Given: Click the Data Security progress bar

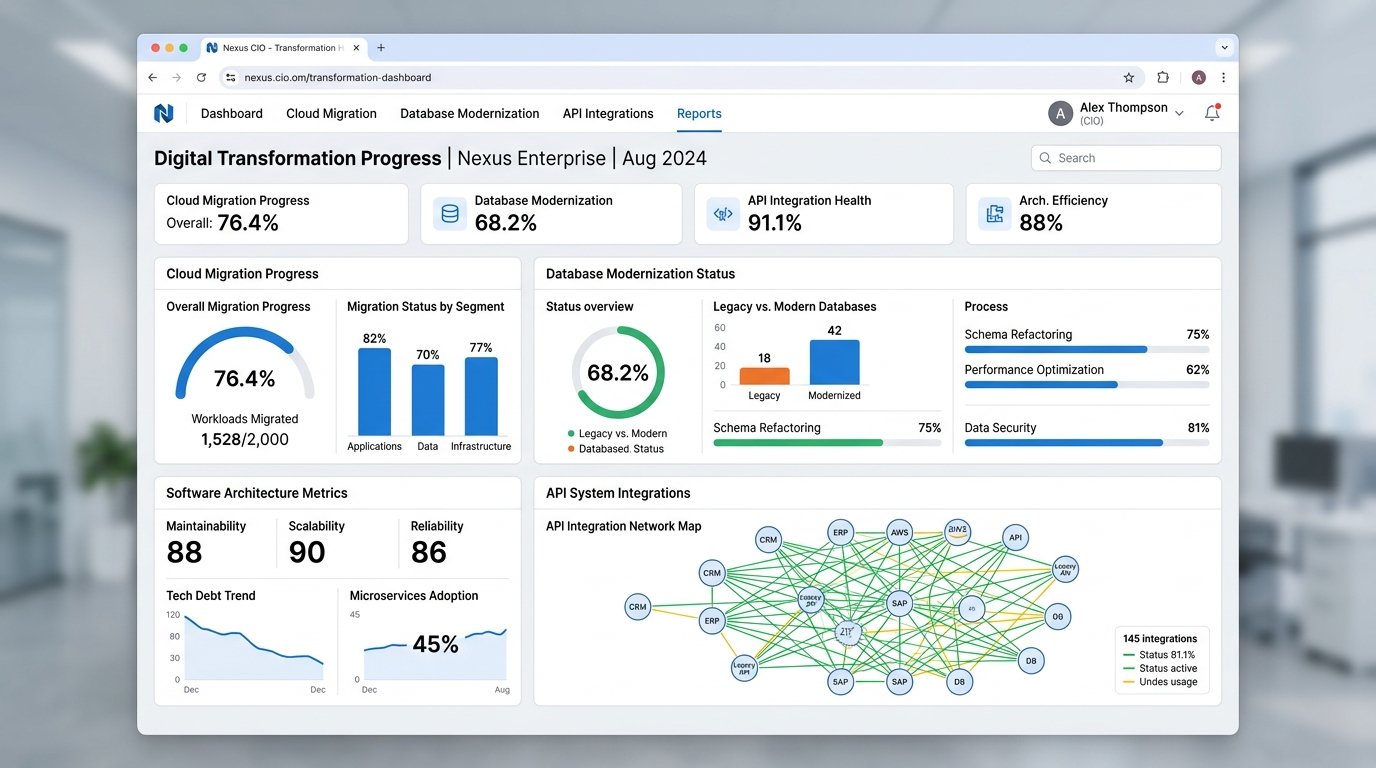Looking at the screenshot, I should tap(1087, 442).
